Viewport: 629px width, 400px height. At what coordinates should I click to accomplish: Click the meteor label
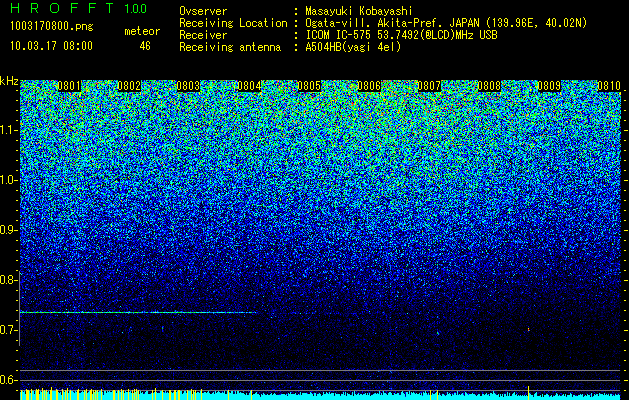(142, 31)
